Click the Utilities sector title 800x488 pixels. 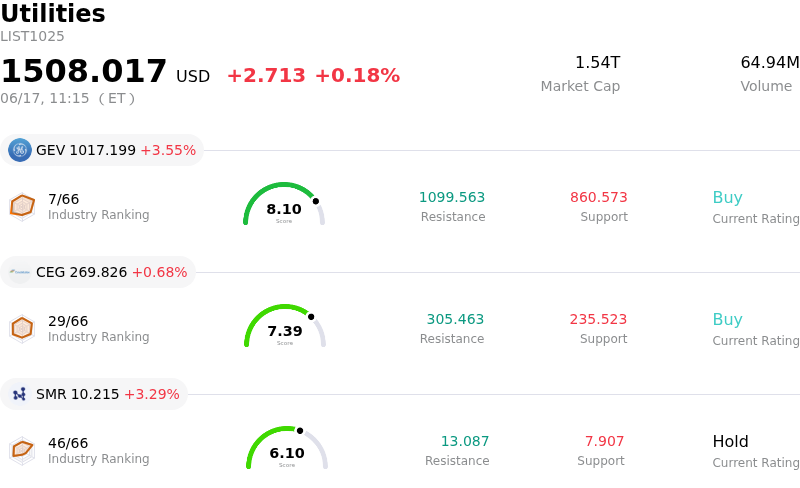pyautogui.click(x=53, y=13)
